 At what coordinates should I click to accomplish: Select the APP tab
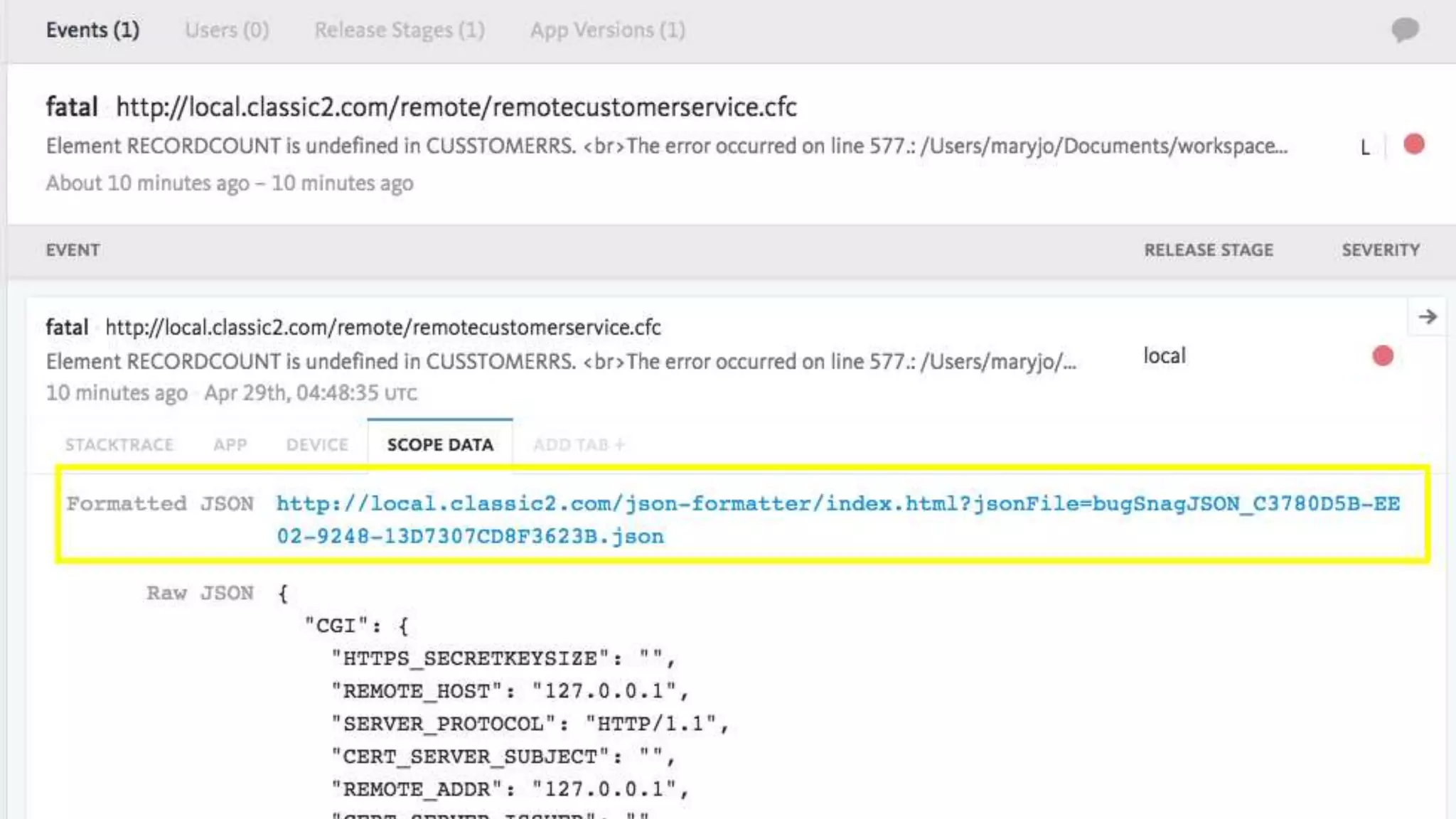pos(230,445)
